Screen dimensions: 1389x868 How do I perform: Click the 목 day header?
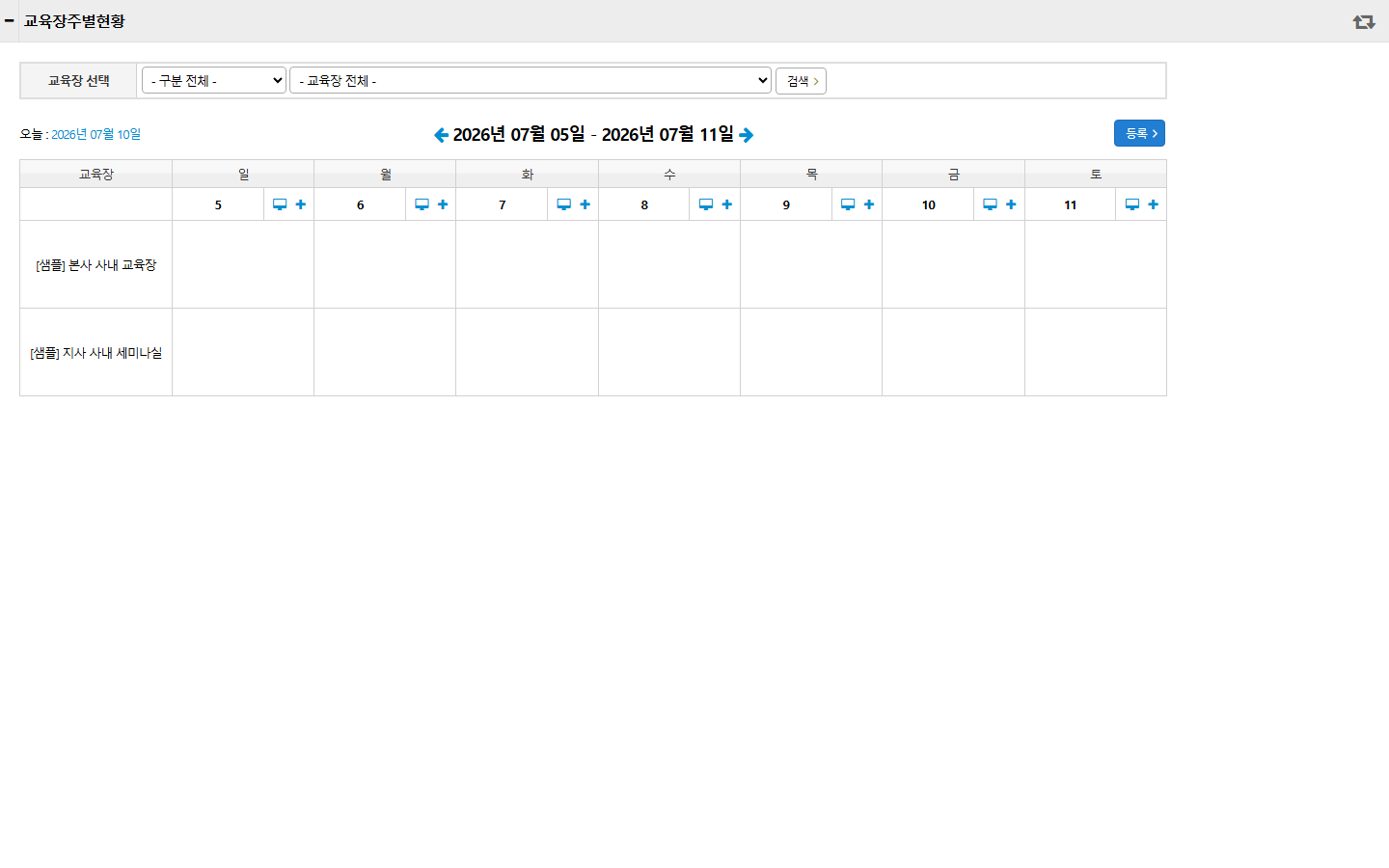(811, 174)
